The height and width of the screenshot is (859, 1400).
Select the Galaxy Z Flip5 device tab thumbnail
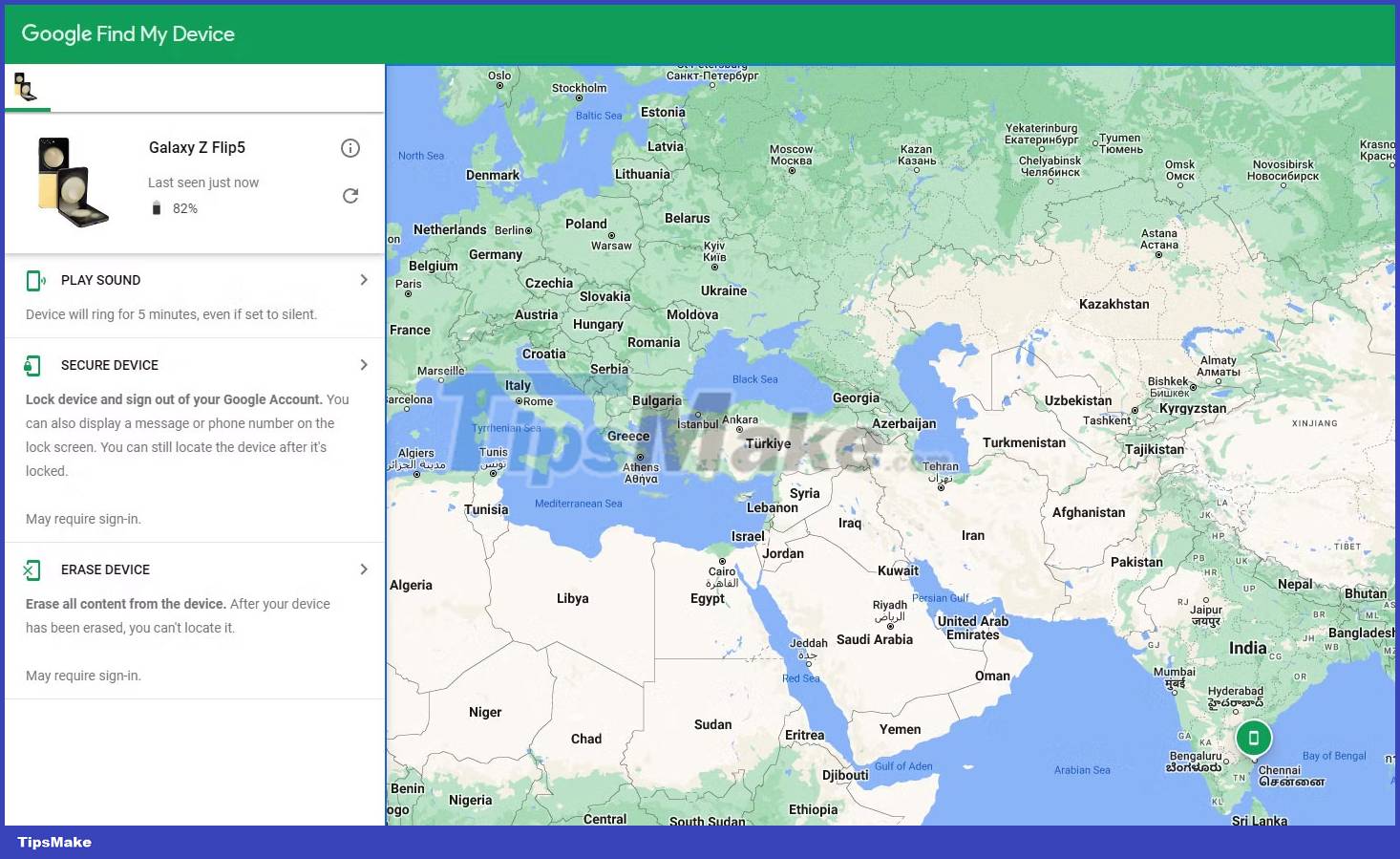click(26, 87)
